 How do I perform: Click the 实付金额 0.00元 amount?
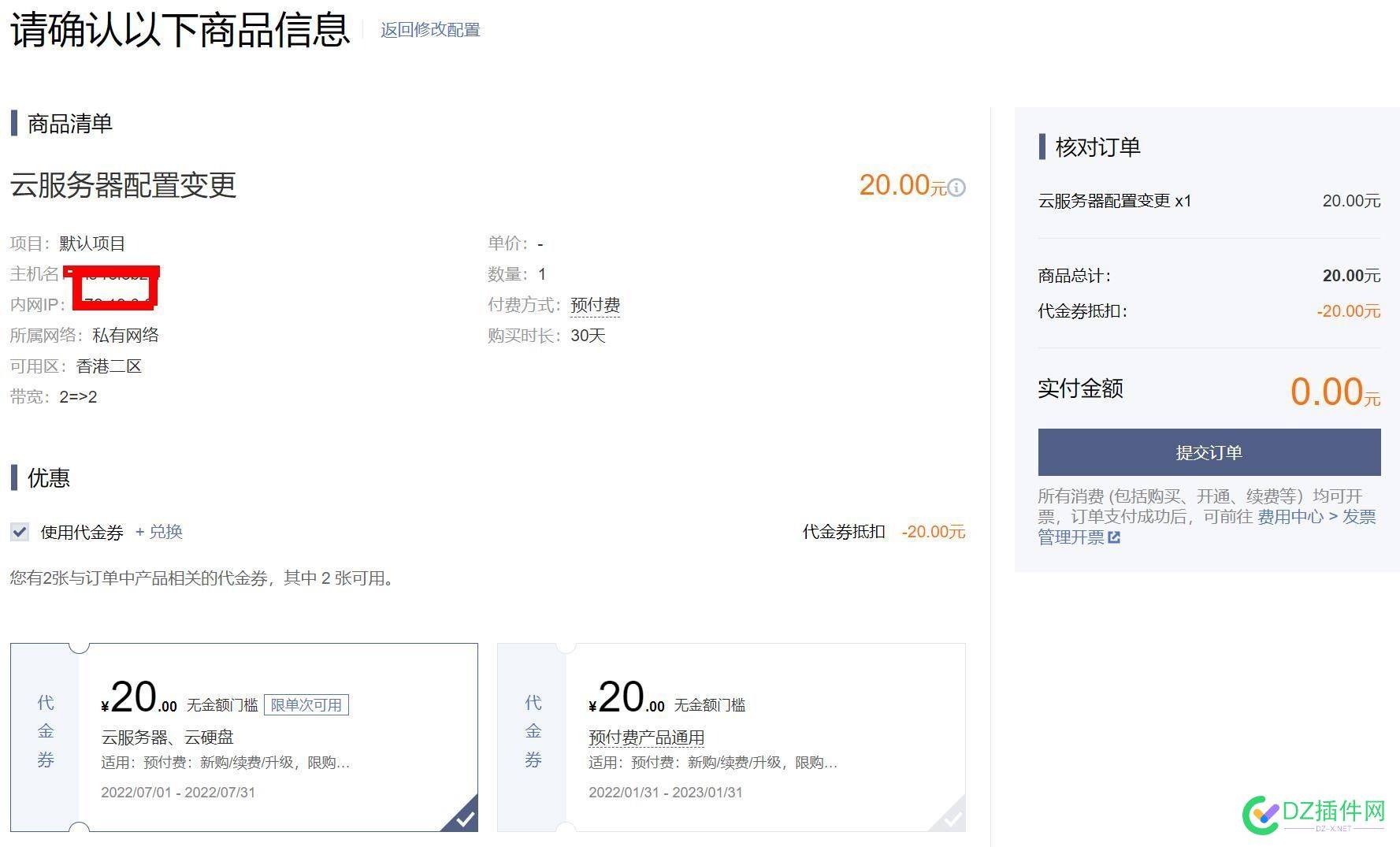tap(1335, 392)
